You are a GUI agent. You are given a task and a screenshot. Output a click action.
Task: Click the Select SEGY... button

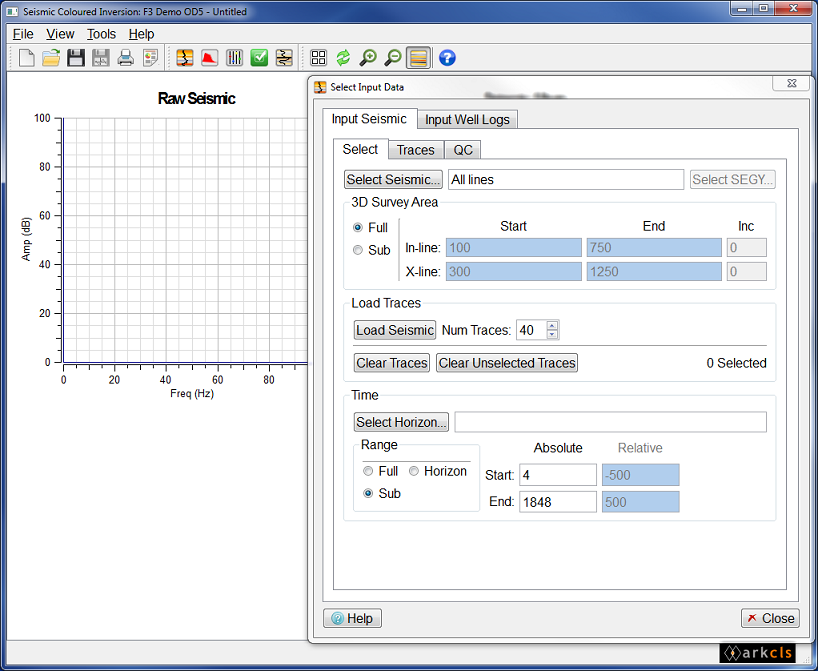[x=732, y=179]
